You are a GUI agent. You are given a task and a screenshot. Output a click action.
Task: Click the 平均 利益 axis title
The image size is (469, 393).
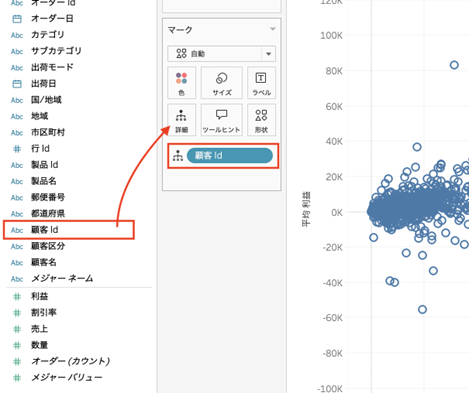306,209
